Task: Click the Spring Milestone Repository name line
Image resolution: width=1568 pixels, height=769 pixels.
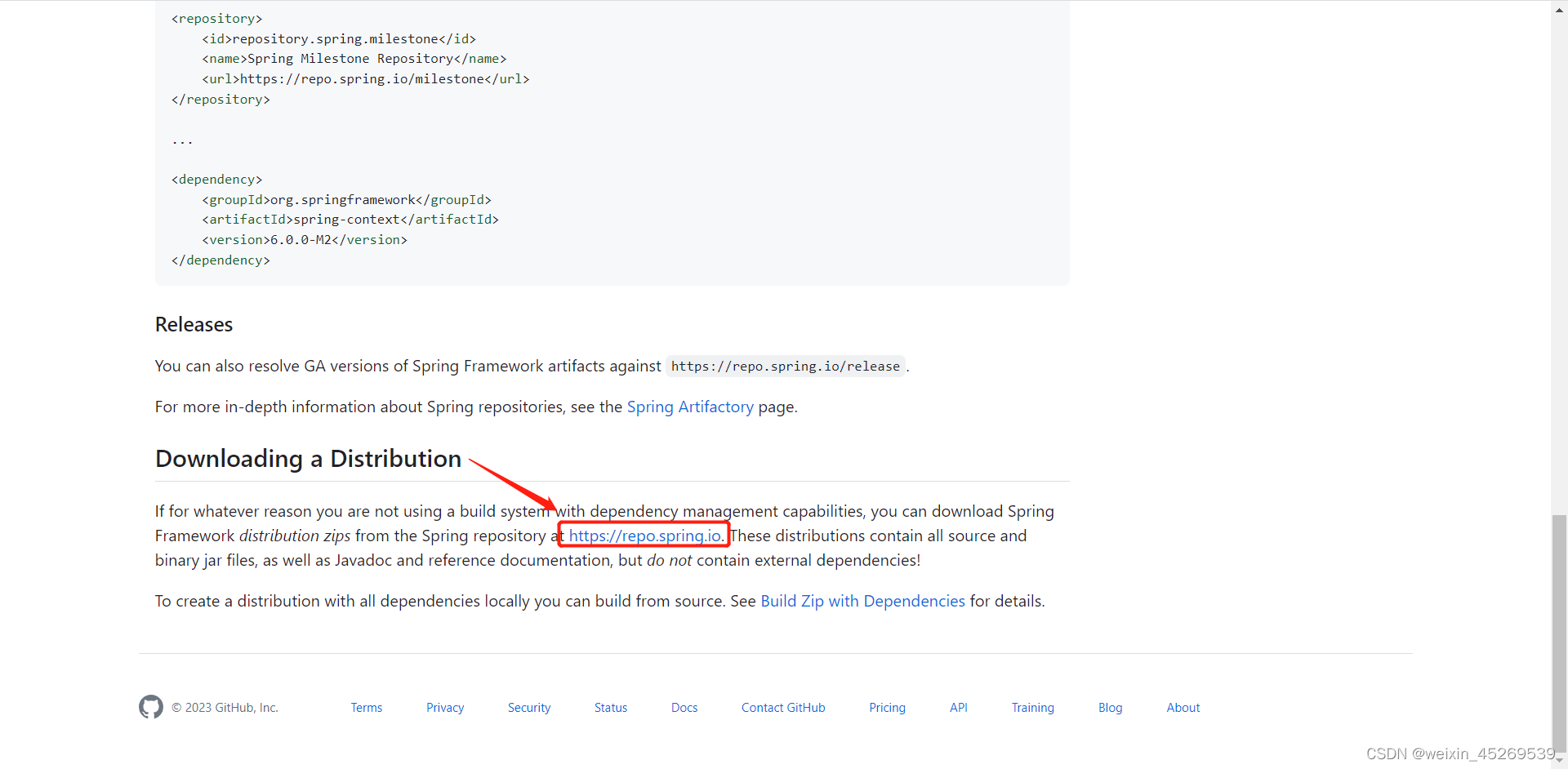Action: 354,59
